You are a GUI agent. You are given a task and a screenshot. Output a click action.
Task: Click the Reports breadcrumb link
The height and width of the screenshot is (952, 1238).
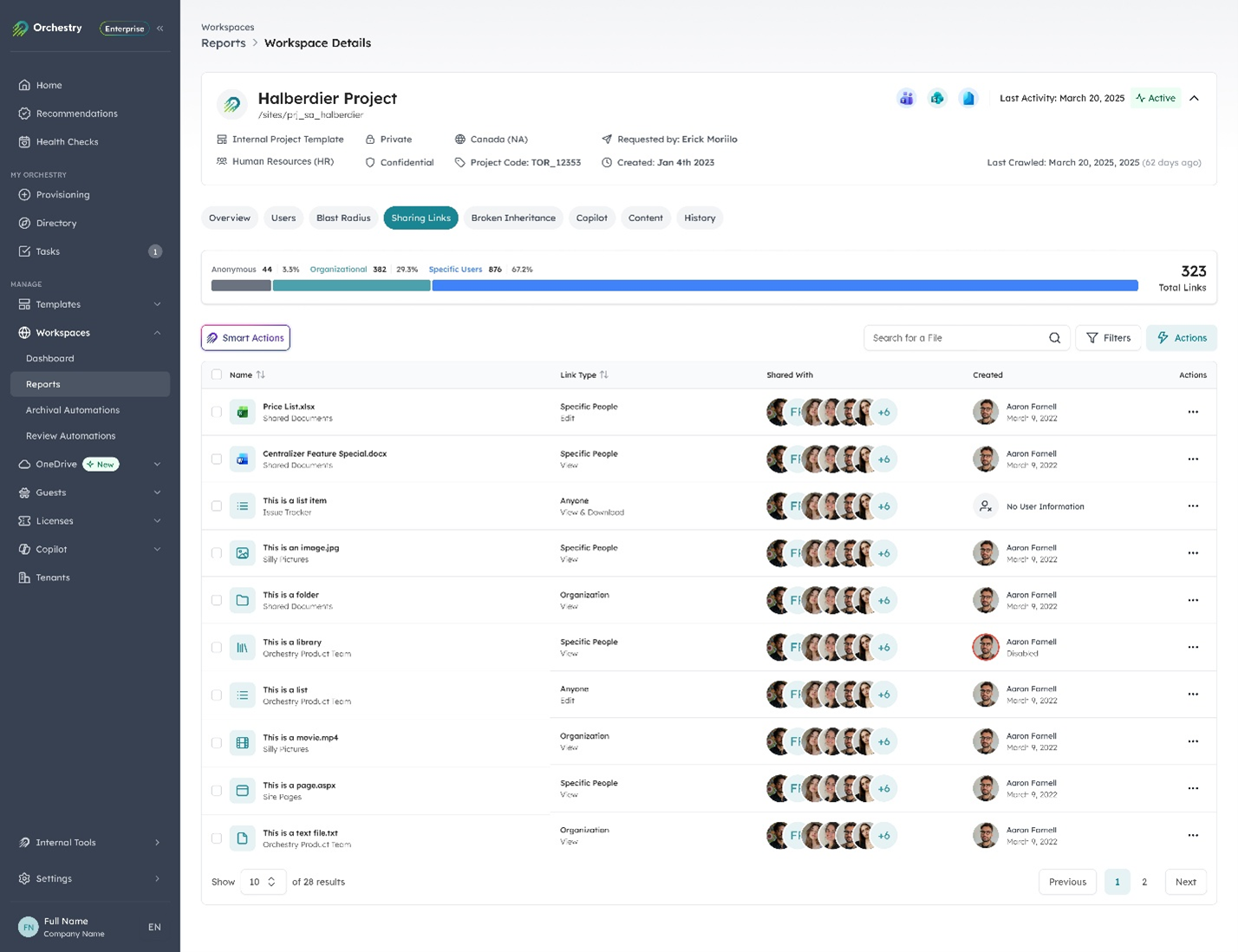point(223,42)
